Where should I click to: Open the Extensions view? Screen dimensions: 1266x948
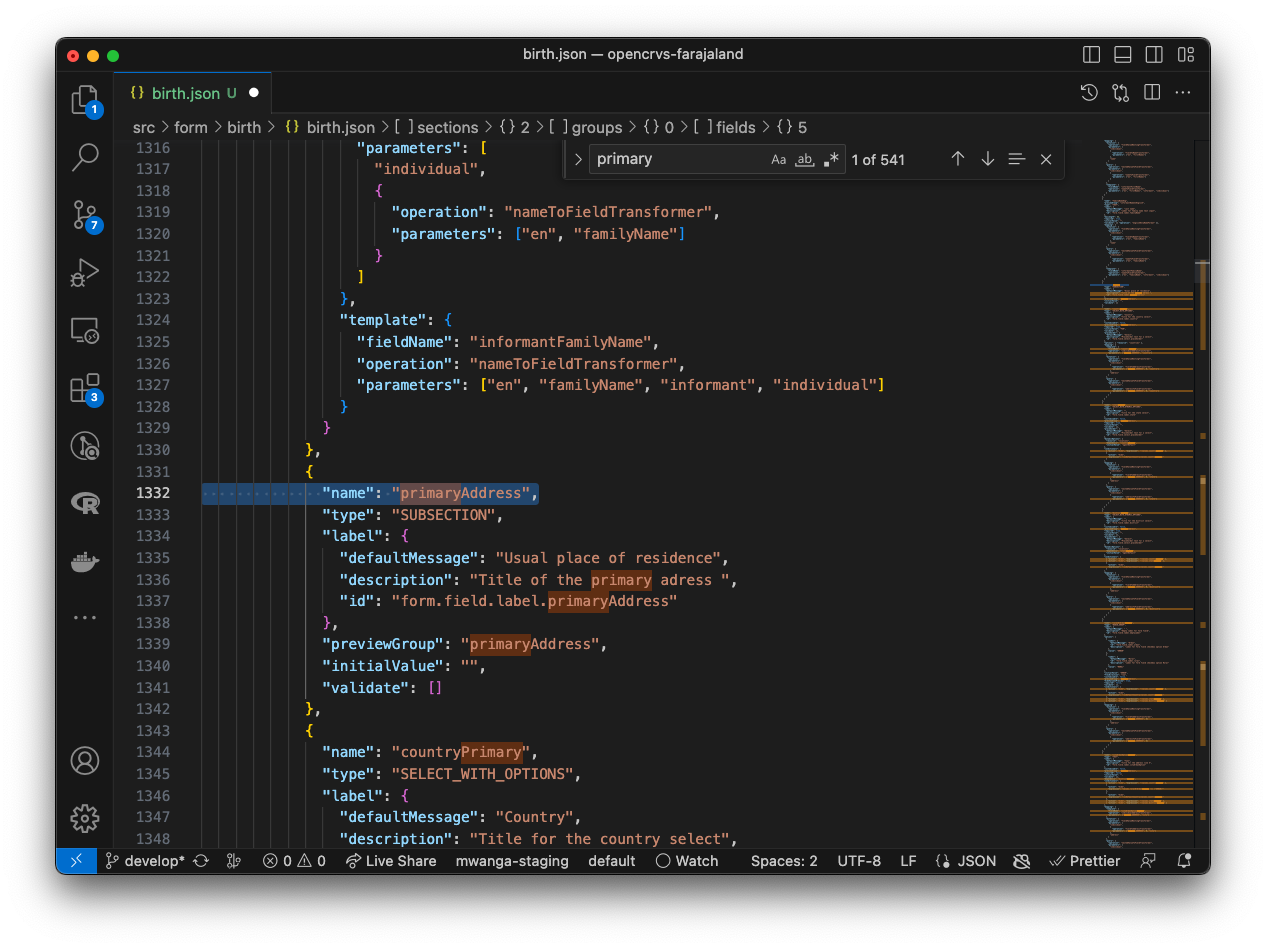[85, 388]
